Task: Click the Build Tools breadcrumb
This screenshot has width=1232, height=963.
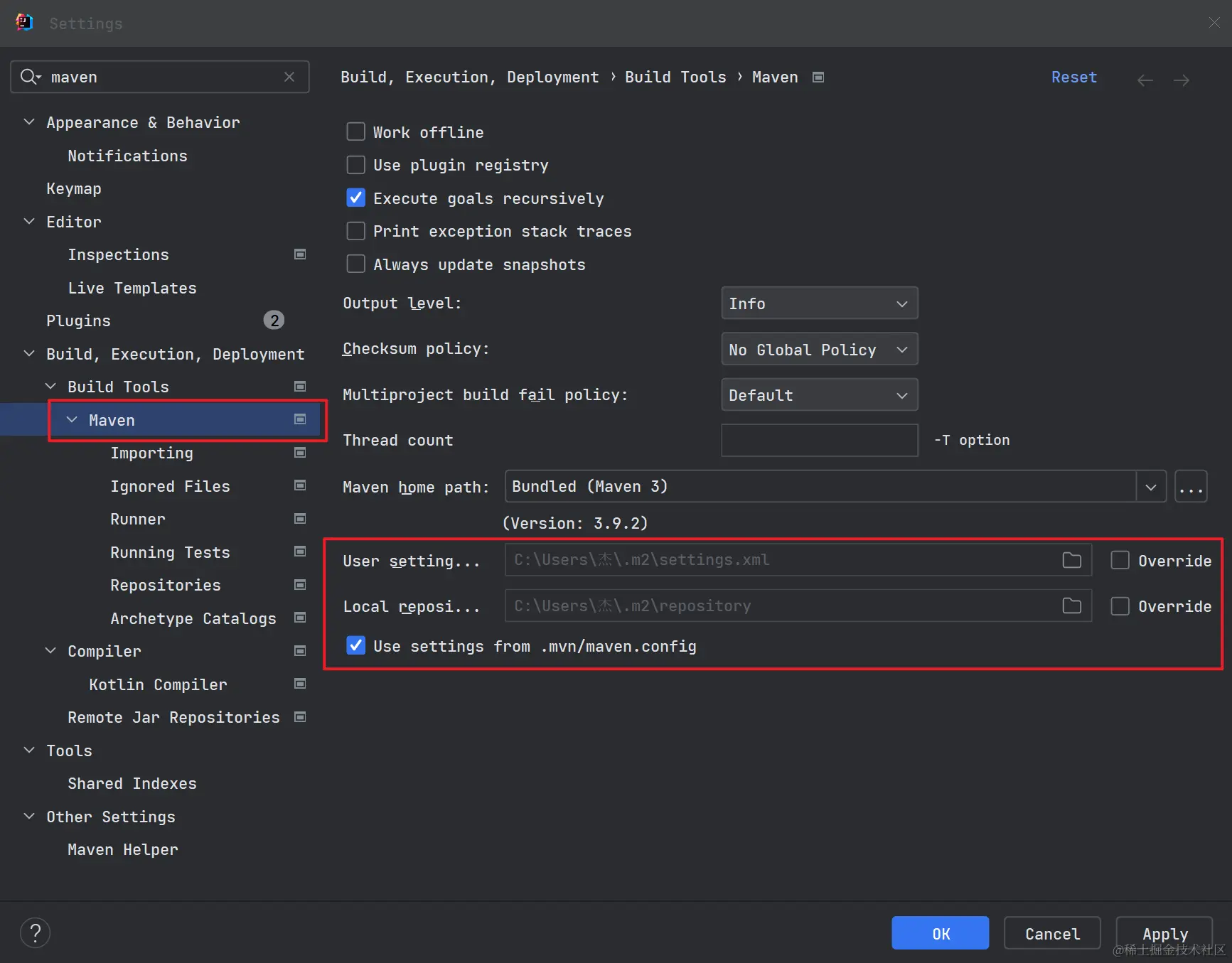Action: (675, 77)
